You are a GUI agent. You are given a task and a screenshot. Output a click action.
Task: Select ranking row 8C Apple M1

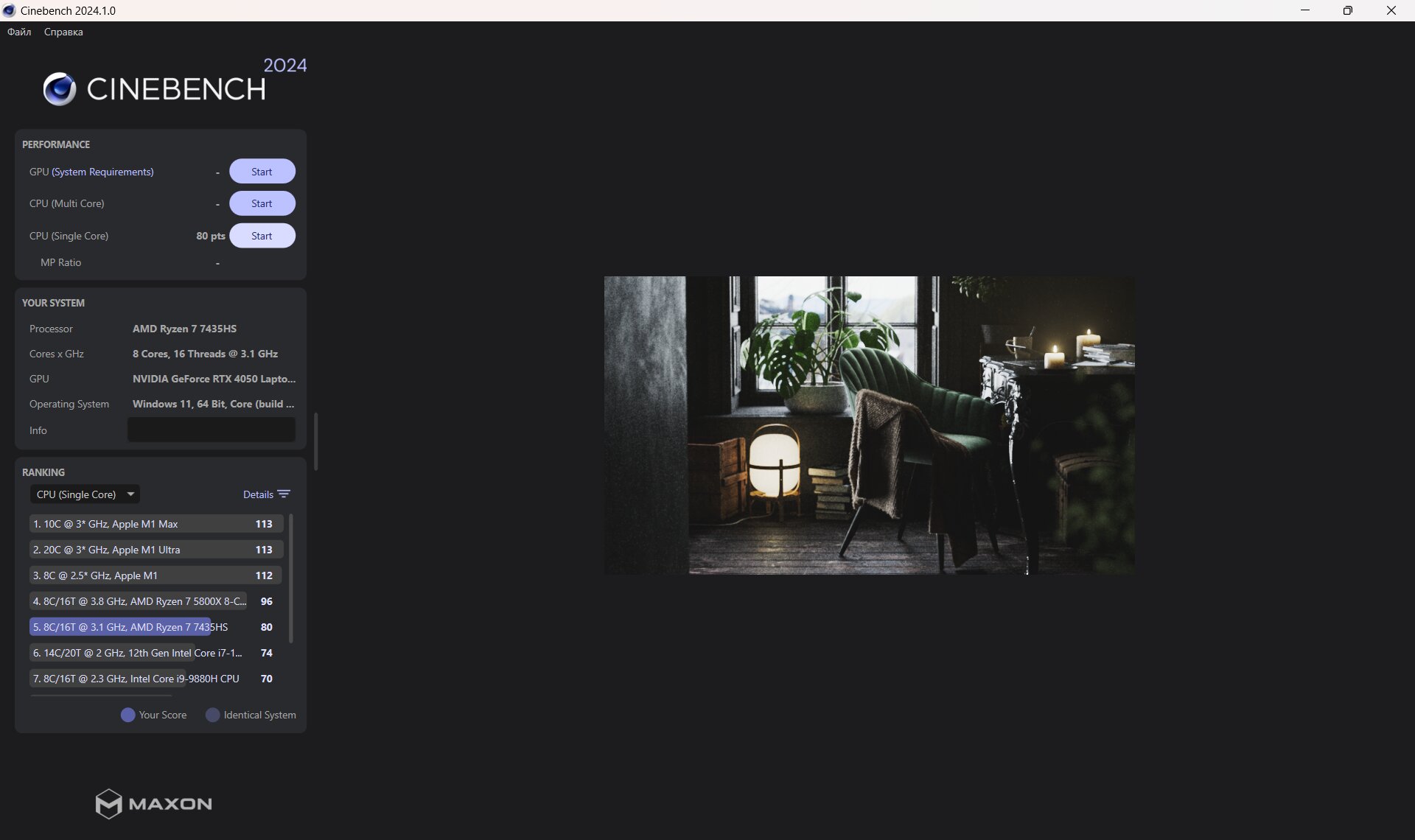click(156, 575)
